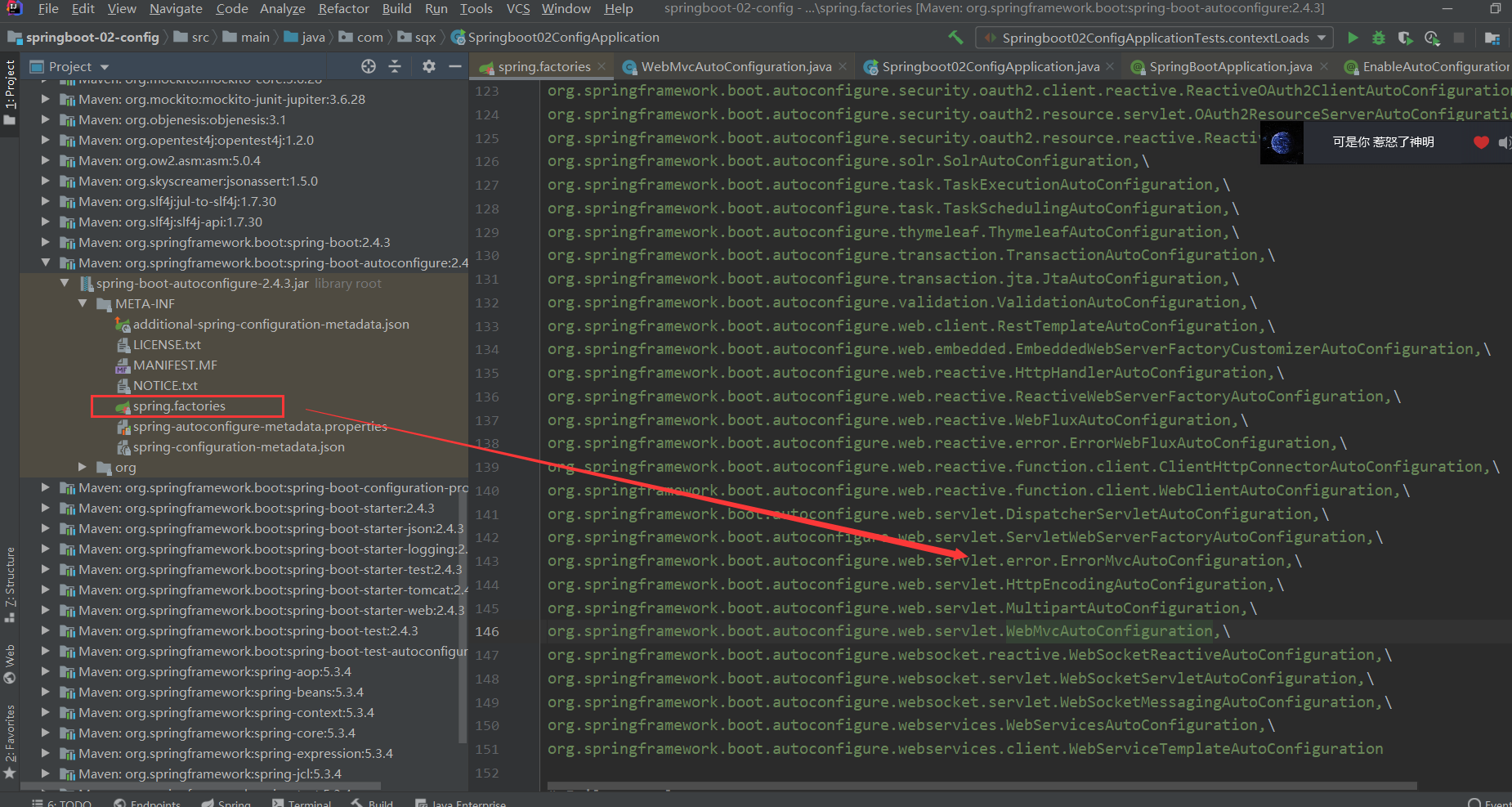Viewport: 1512px width, 807px height.
Task: Hide the Project panel with minus icon
Action: 455,66
